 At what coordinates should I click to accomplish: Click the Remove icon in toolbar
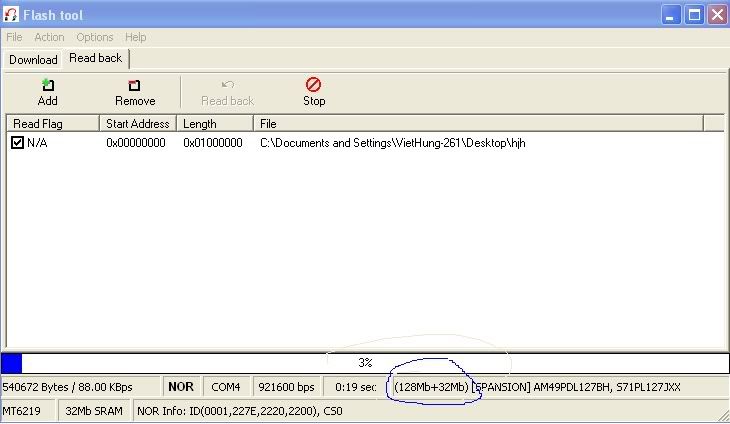tap(134, 86)
